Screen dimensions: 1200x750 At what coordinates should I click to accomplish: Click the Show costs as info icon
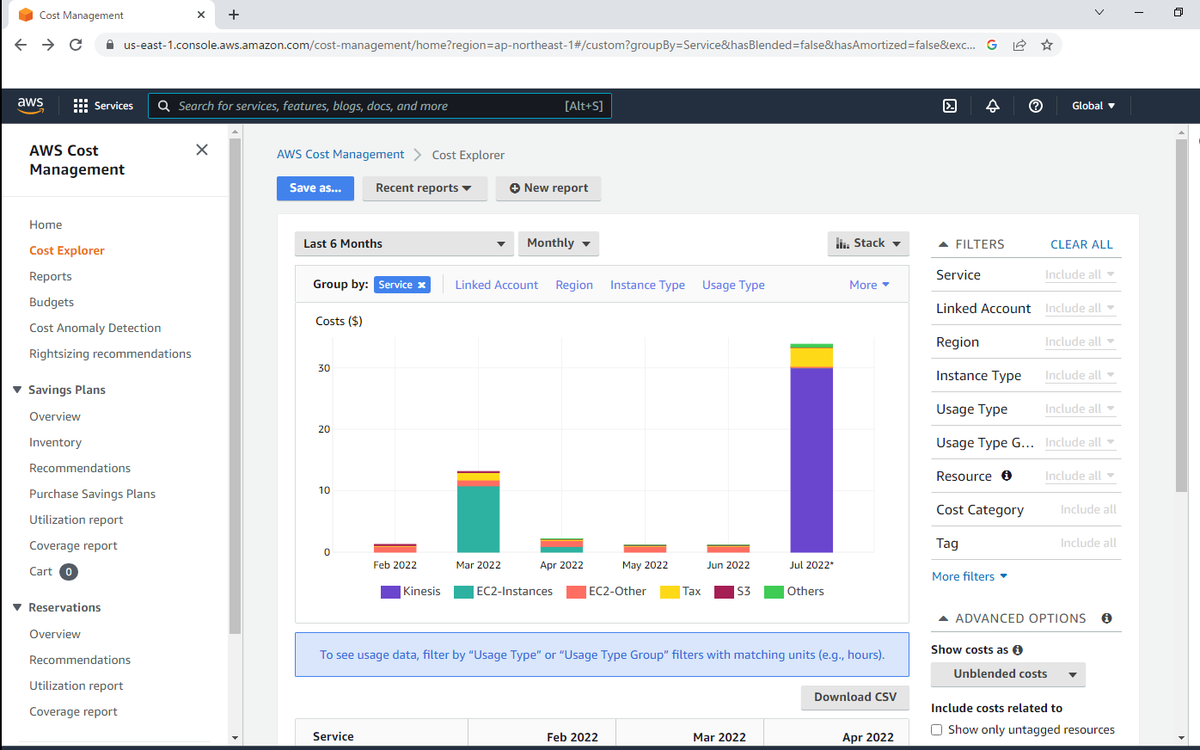coord(1018,650)
